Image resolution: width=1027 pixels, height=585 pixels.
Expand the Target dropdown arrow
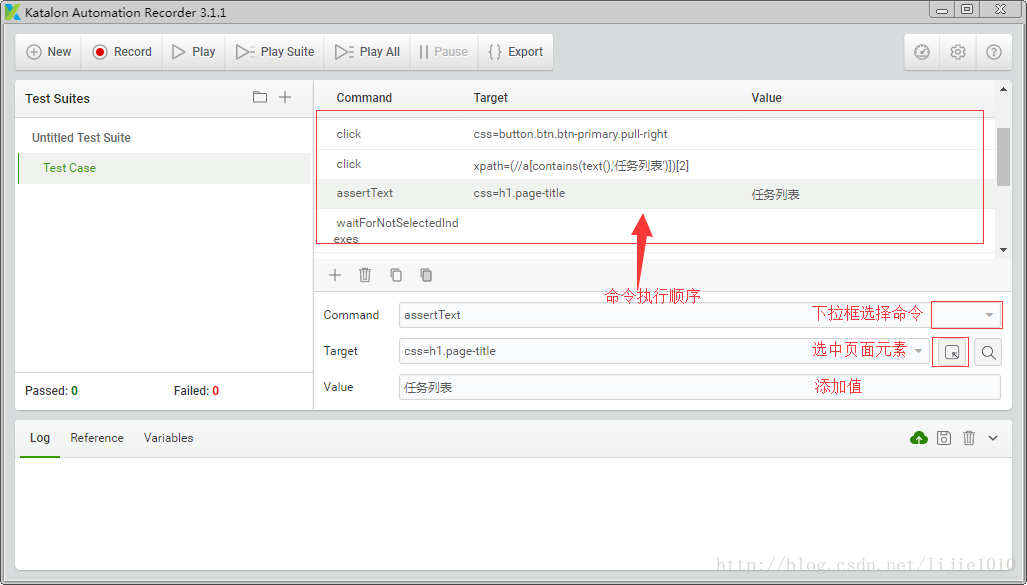[918, 351]
